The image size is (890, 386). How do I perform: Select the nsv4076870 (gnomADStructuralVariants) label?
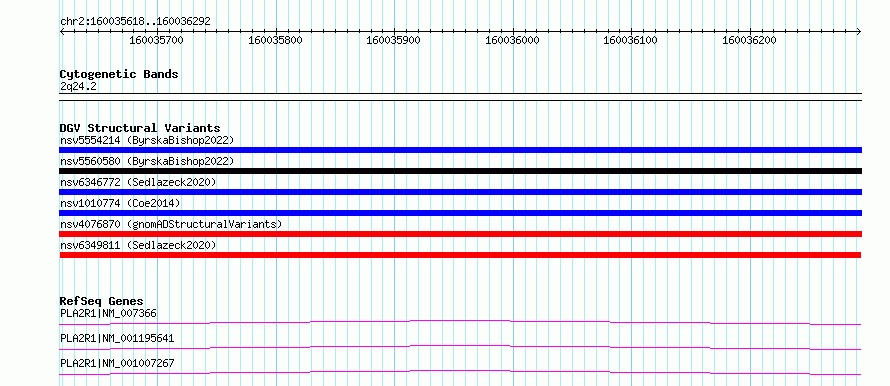(171, 224)
